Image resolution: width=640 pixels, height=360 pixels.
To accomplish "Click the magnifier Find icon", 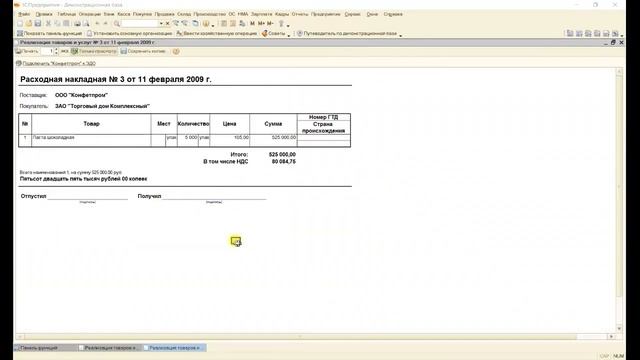I will (117, 24).
